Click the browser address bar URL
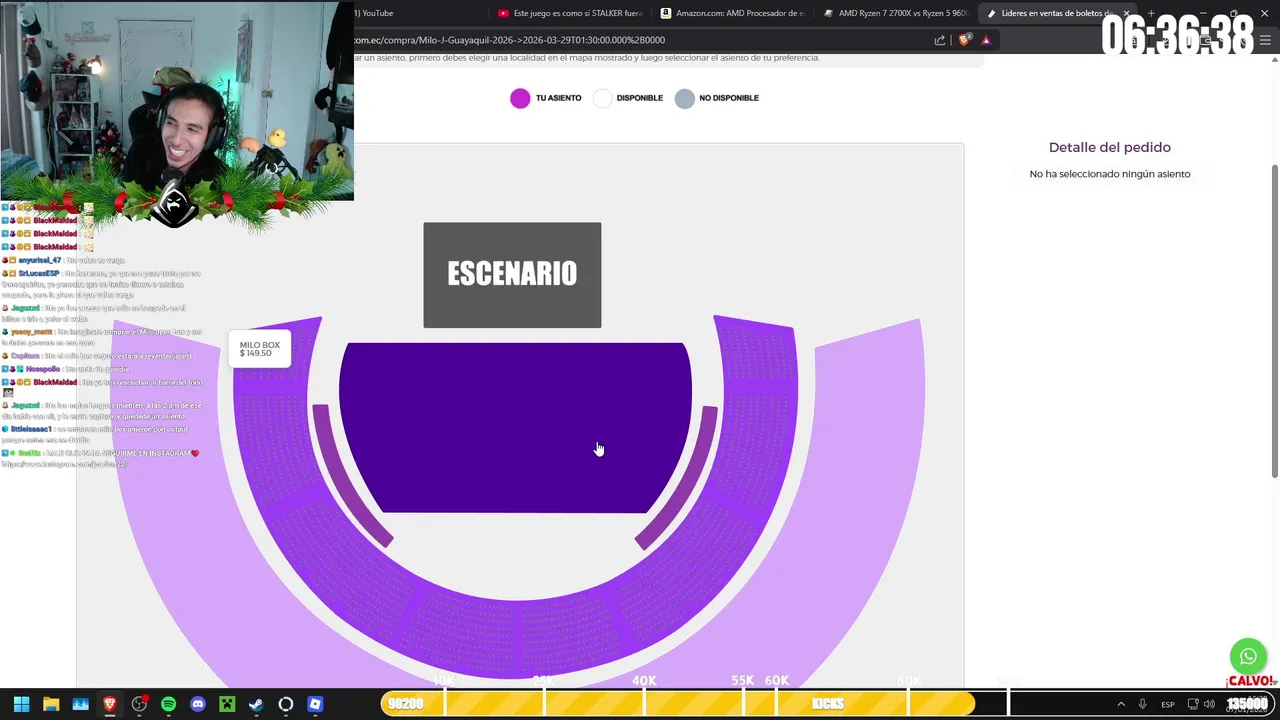The width and height of the screenshot is (1280, 720). [x=509, y=40]
